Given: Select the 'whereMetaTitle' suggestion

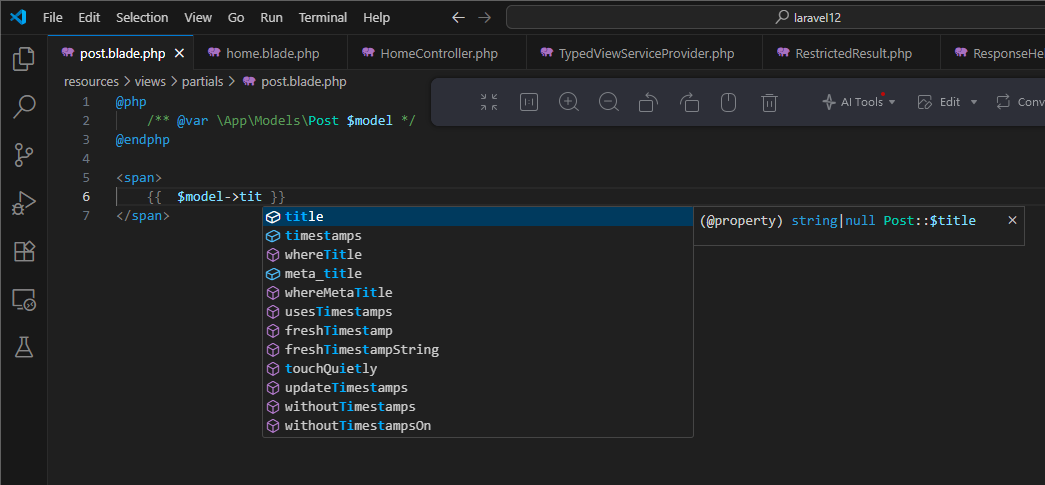Looking at the screenshot, I should pyautogui.click(x=477, y=292).
